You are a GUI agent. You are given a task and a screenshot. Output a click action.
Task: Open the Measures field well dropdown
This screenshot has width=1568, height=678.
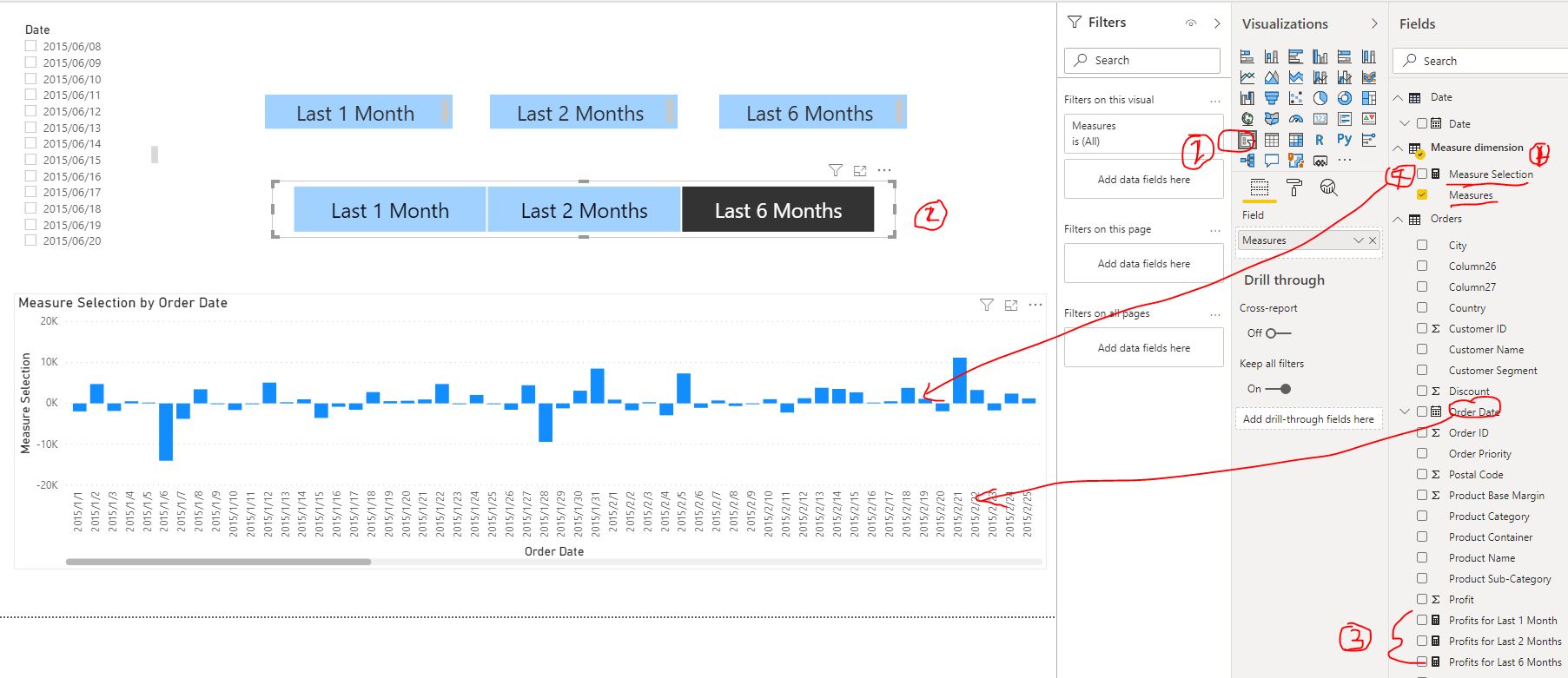(1358, 240)
